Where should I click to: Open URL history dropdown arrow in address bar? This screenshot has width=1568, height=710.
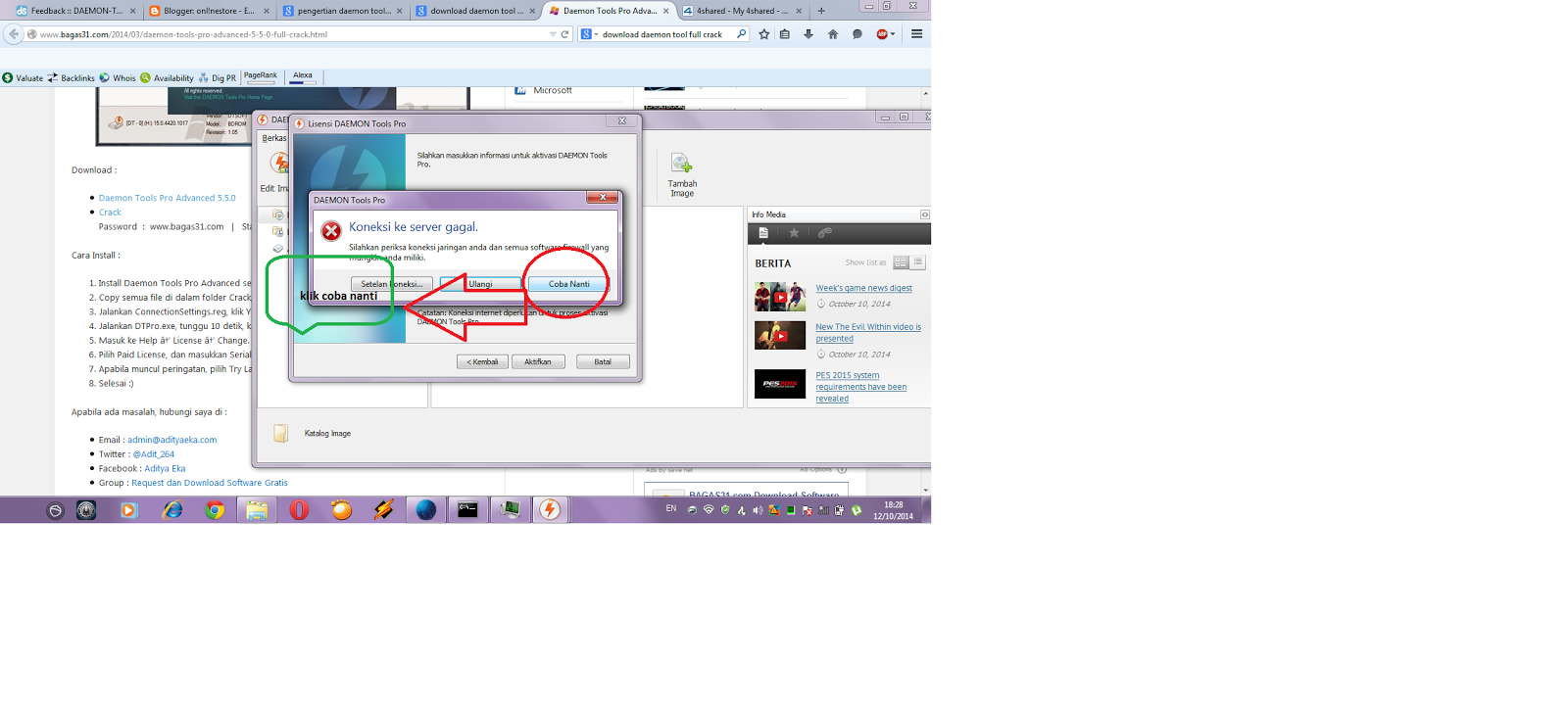tap(553, 34)
